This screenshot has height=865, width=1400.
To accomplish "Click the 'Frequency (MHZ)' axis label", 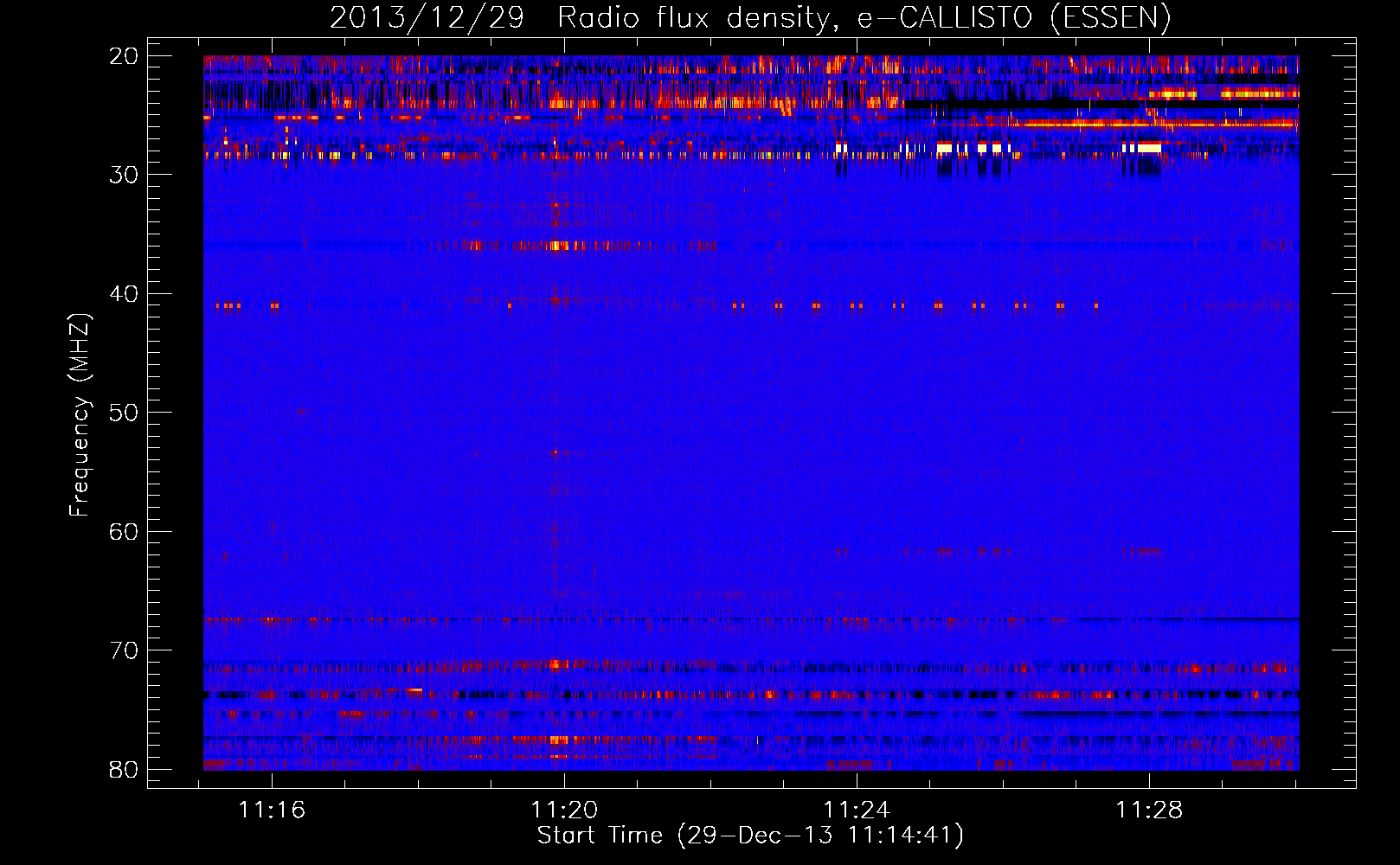I will 80,415.
